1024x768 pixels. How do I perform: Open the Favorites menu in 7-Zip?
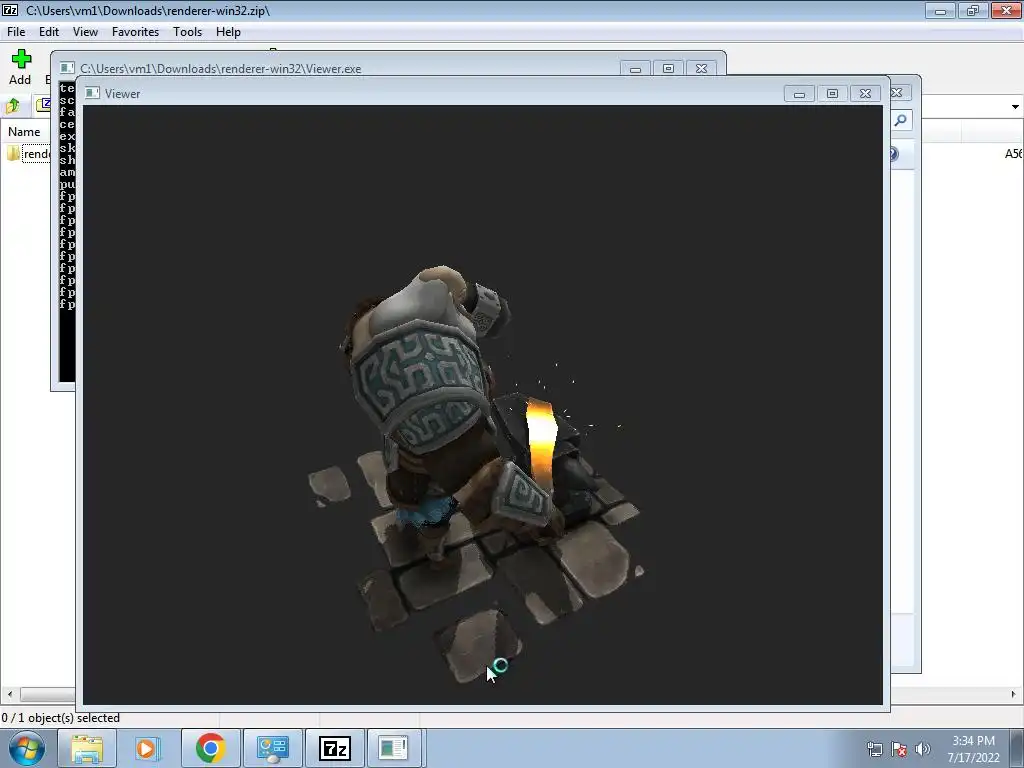pos(135,31)
